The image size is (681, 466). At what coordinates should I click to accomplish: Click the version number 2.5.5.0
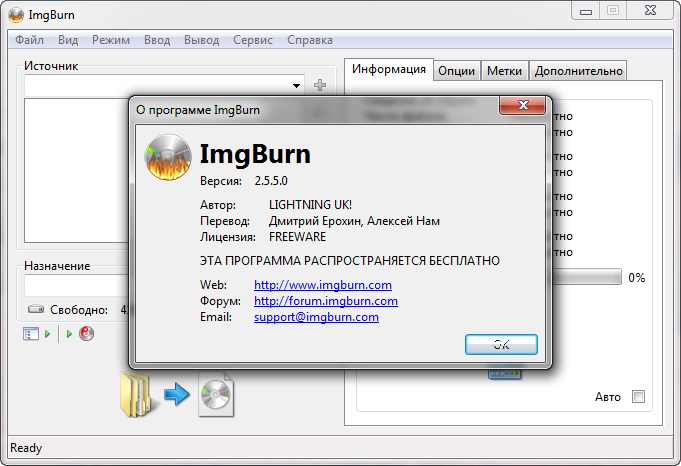click(271, 181)
